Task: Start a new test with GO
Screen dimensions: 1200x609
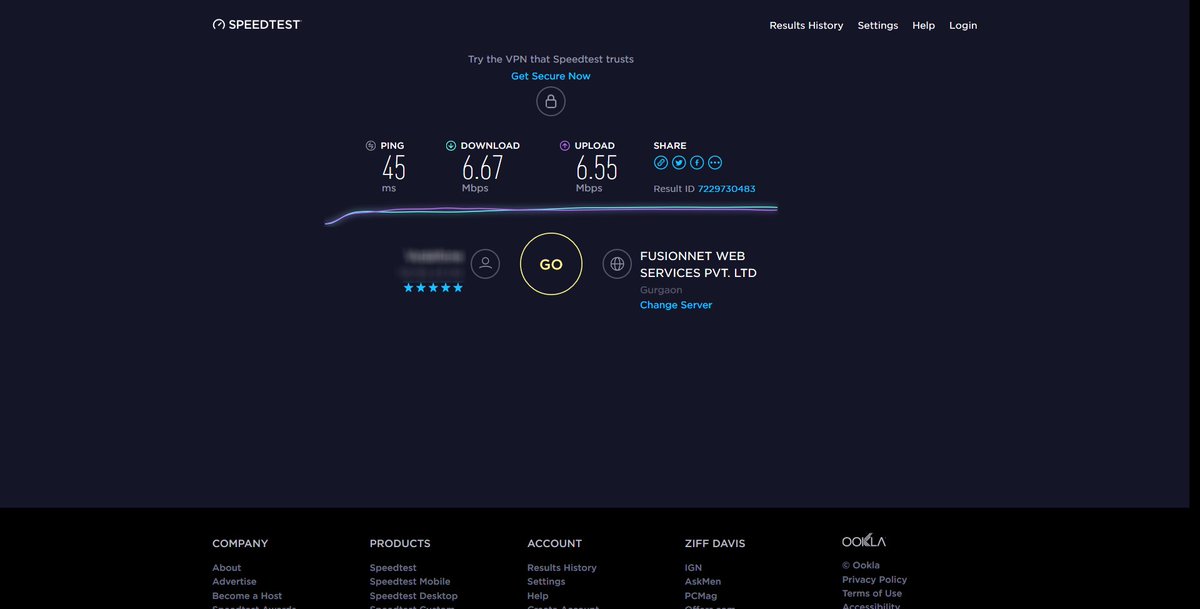Action: click(550, 263)
